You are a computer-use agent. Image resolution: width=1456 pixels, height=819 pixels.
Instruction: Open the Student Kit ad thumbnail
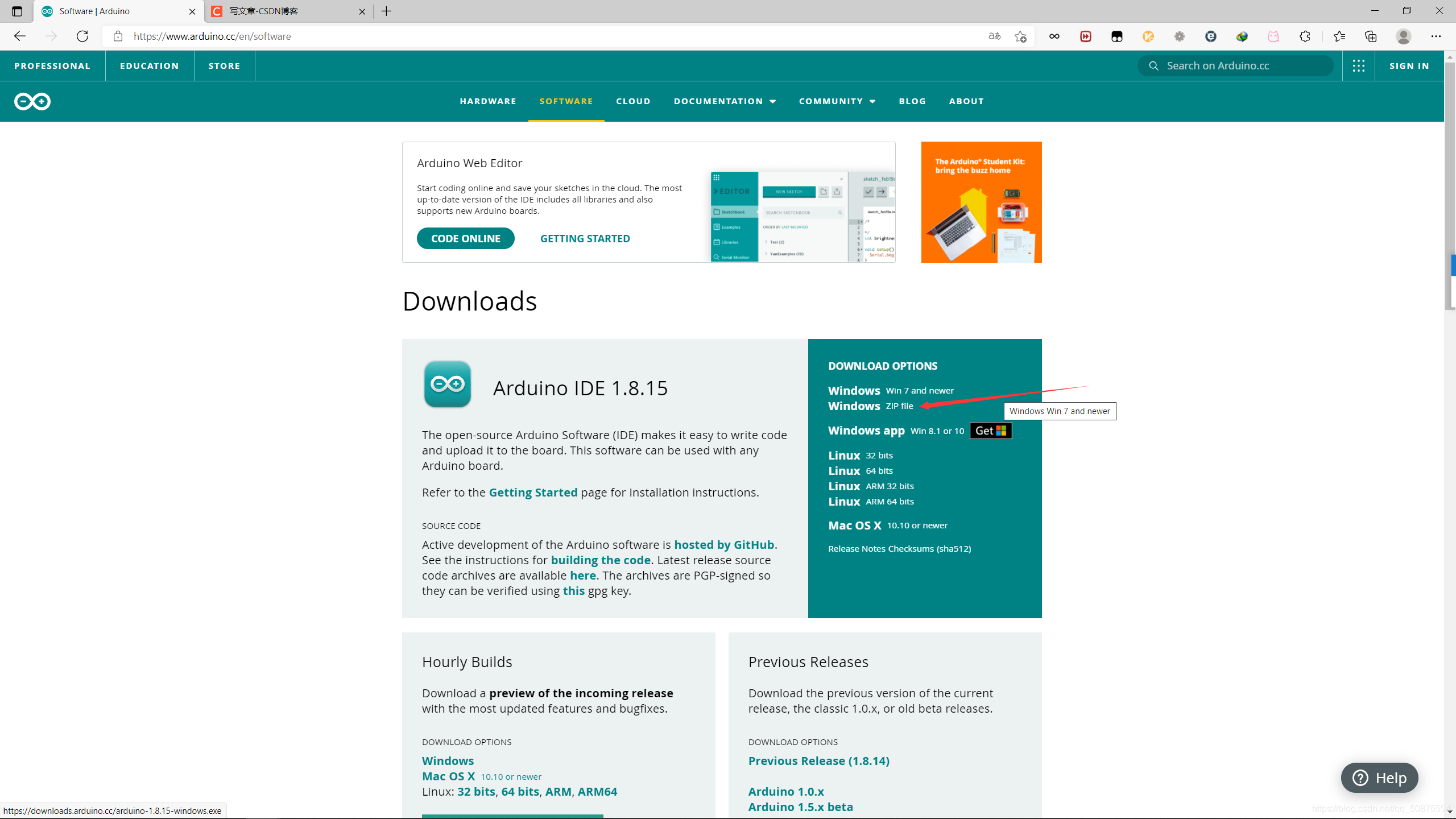981,202
